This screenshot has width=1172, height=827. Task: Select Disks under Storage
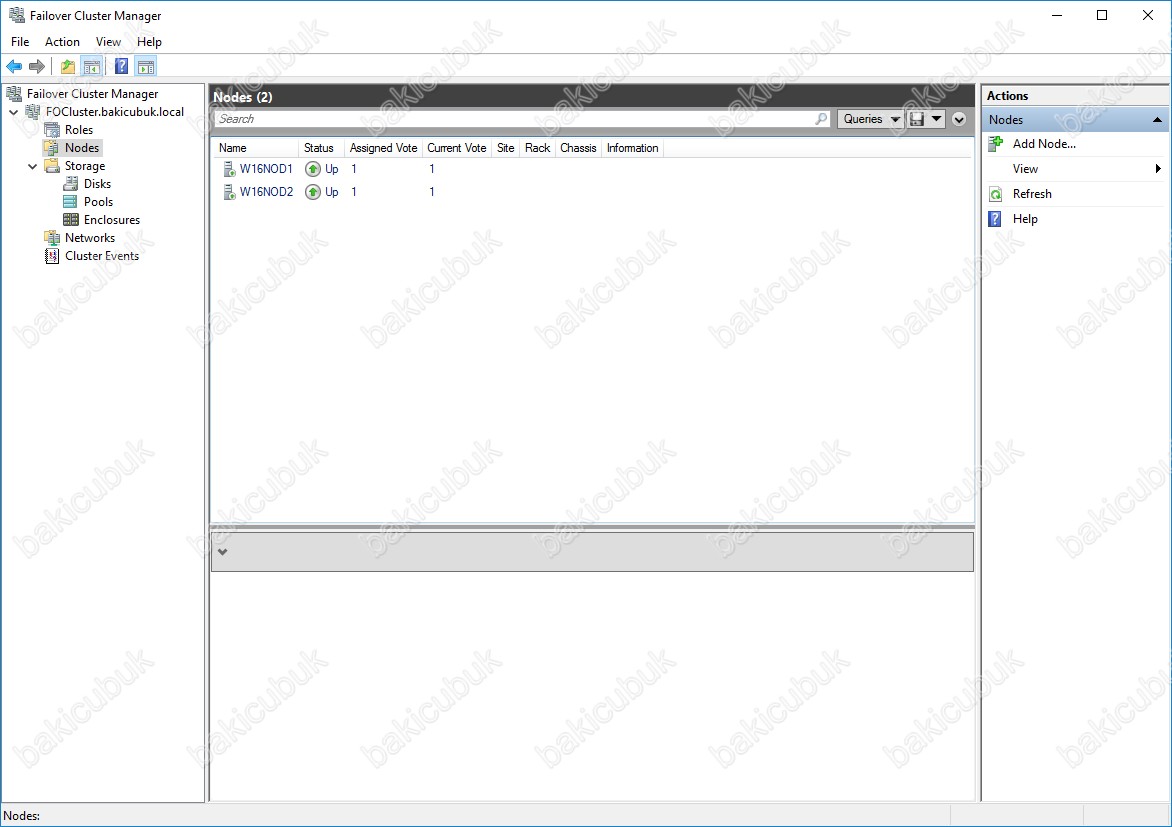(97, 183)
